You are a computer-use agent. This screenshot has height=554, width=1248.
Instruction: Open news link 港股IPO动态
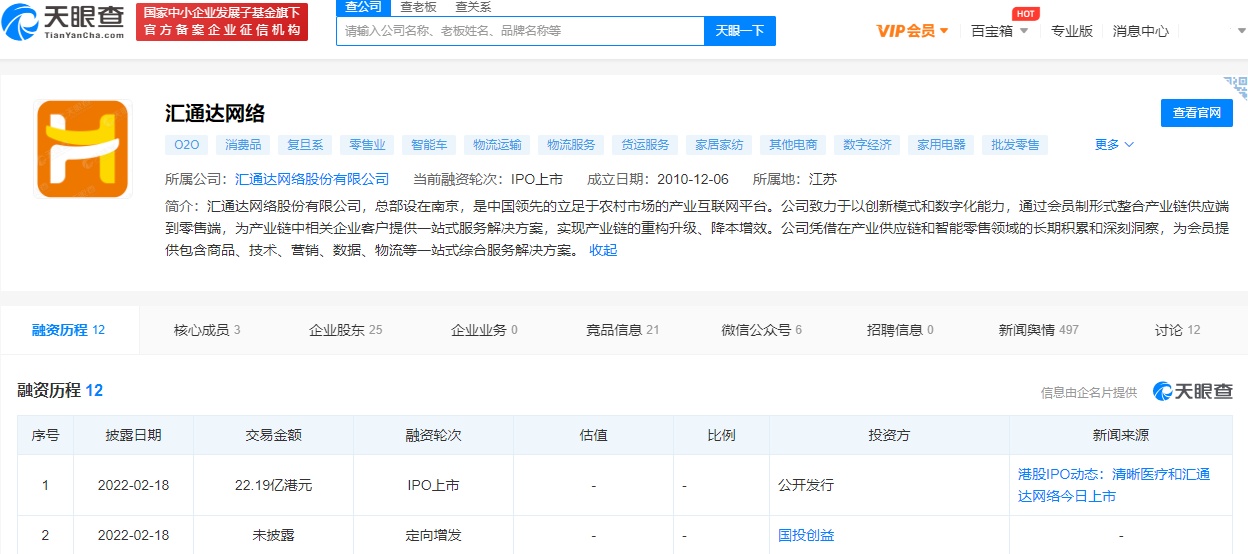pyautogui.click(x=1114, y=485)
